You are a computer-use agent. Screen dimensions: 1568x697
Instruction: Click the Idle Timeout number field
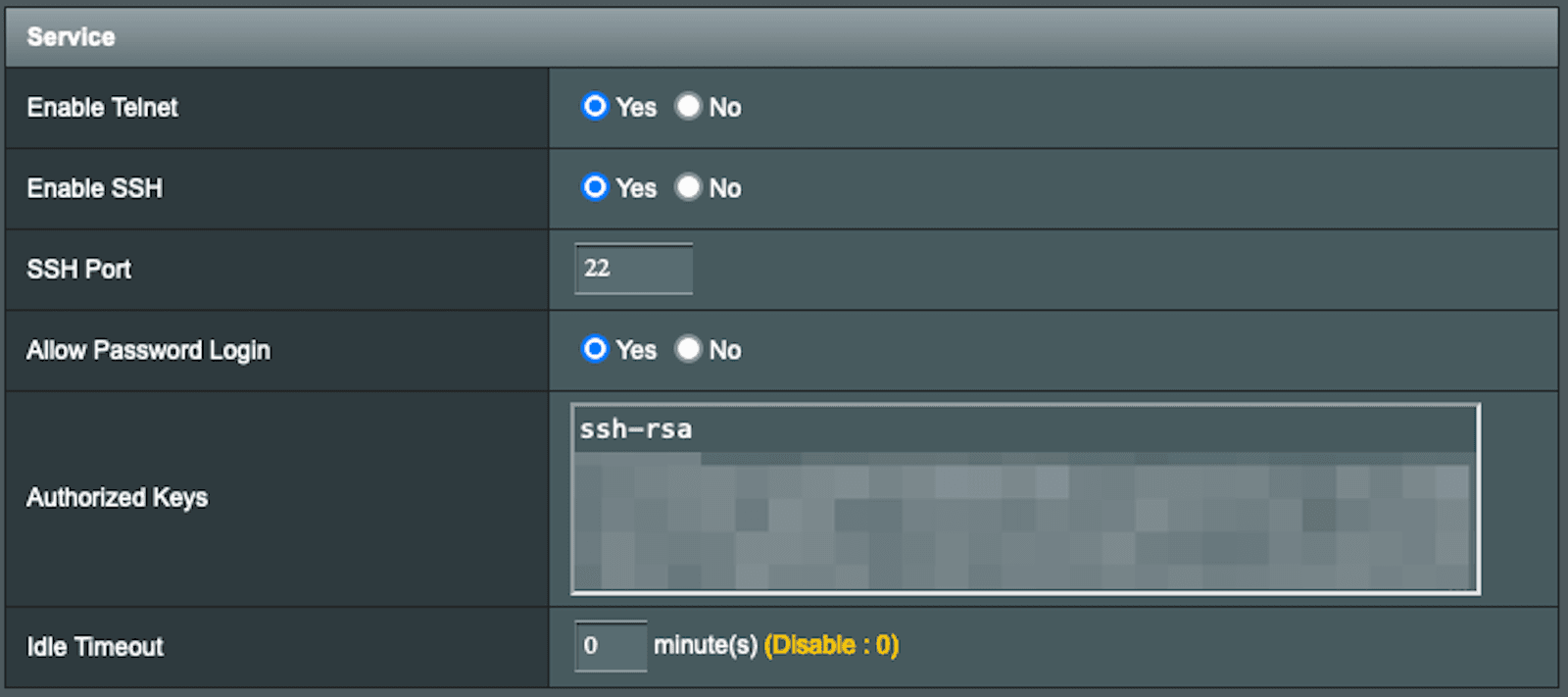pos(610,645)
